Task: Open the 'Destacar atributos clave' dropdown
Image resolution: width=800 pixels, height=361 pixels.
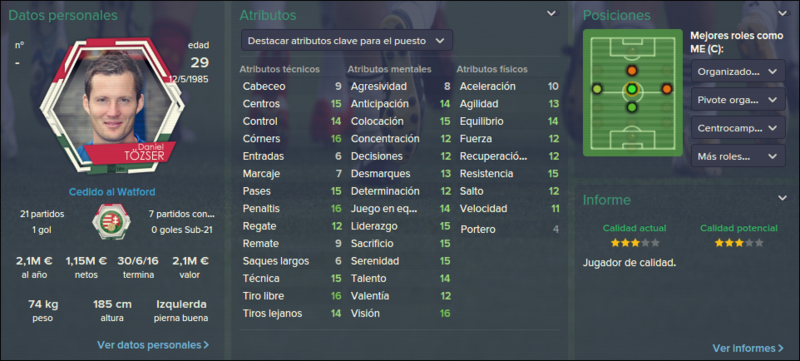Action: [346, 41]
